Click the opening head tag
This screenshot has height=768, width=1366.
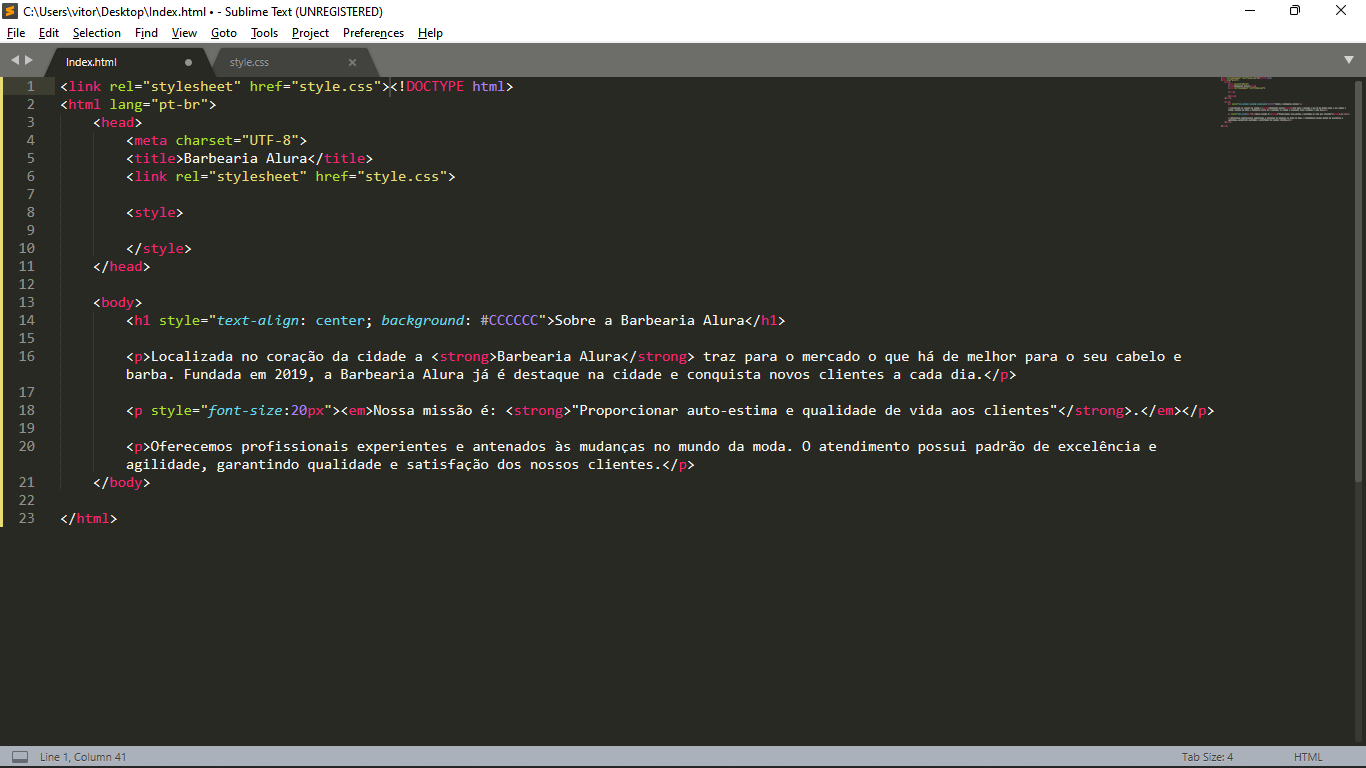pos(117,122)
